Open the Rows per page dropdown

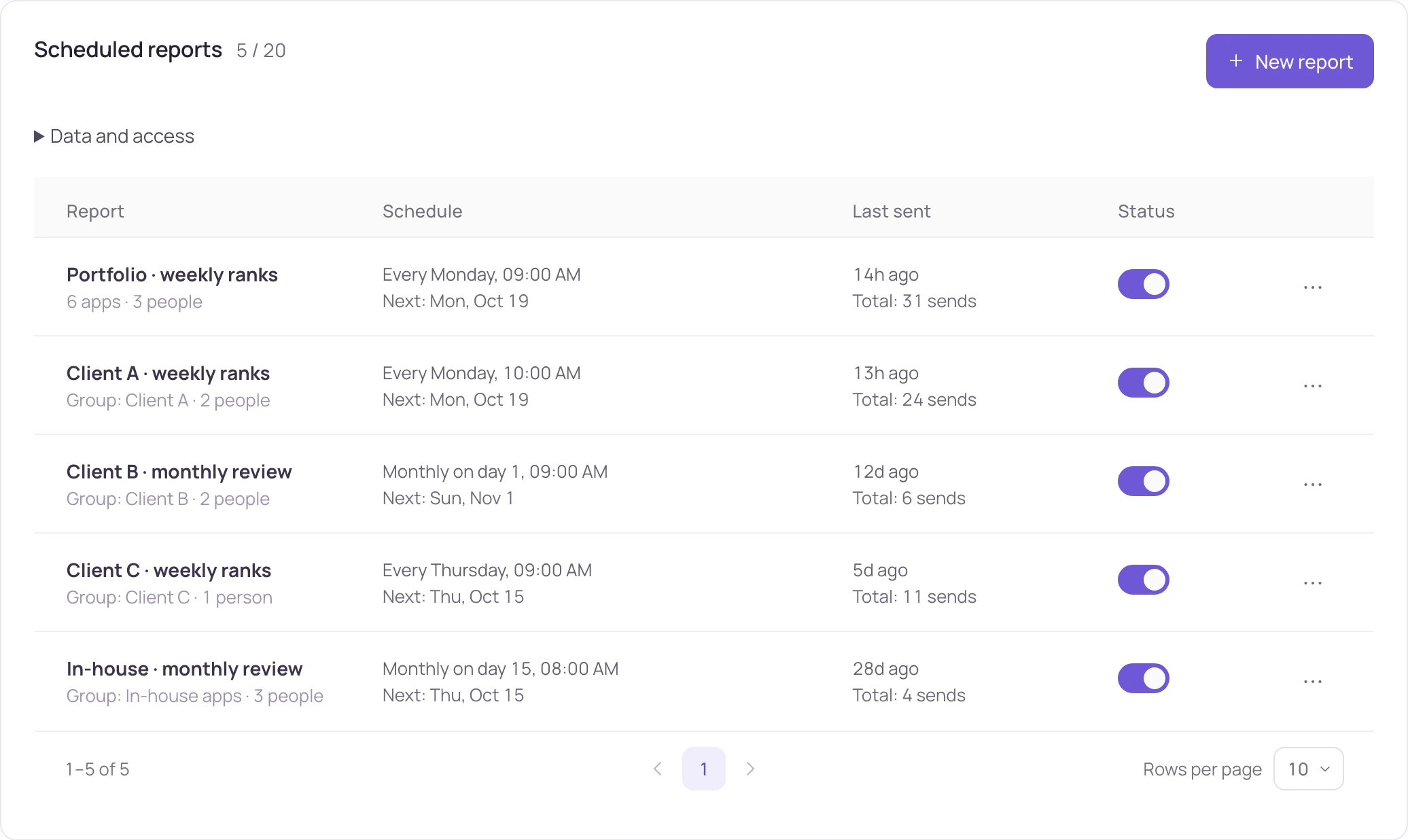(1308, 769)
